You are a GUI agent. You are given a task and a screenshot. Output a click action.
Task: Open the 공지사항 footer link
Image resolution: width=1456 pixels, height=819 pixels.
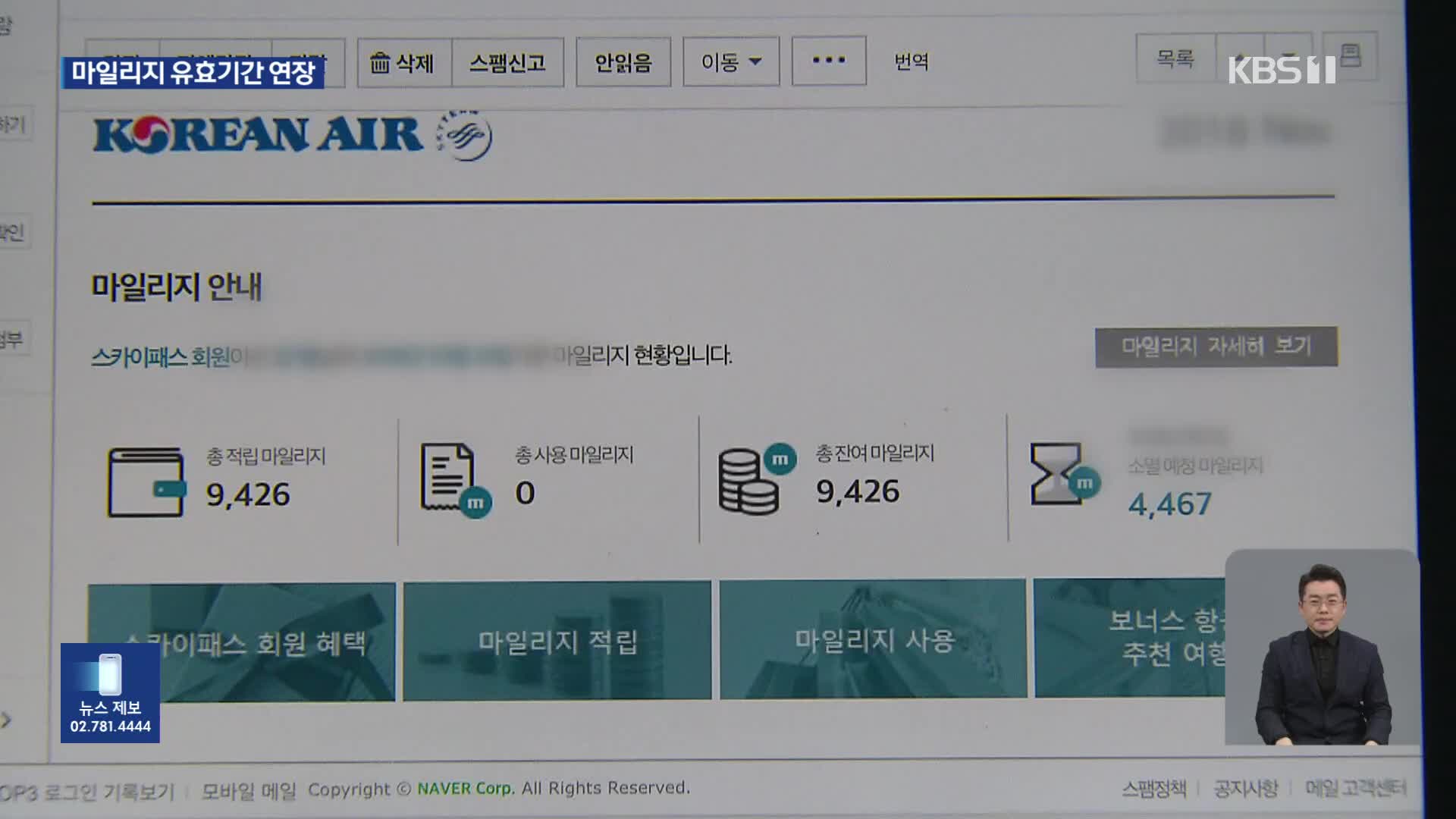point(1246,789)
